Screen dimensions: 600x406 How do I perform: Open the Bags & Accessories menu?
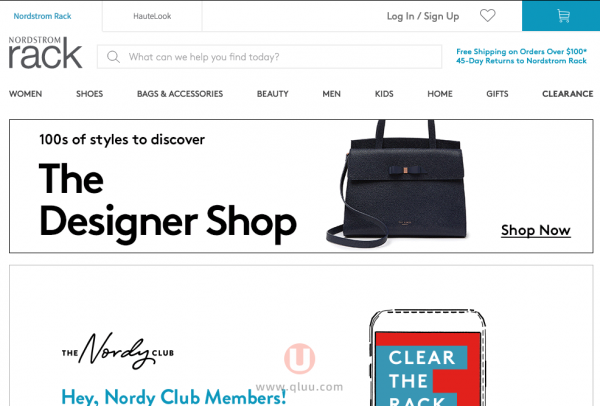pyautogui.click(x=180, y=94)
